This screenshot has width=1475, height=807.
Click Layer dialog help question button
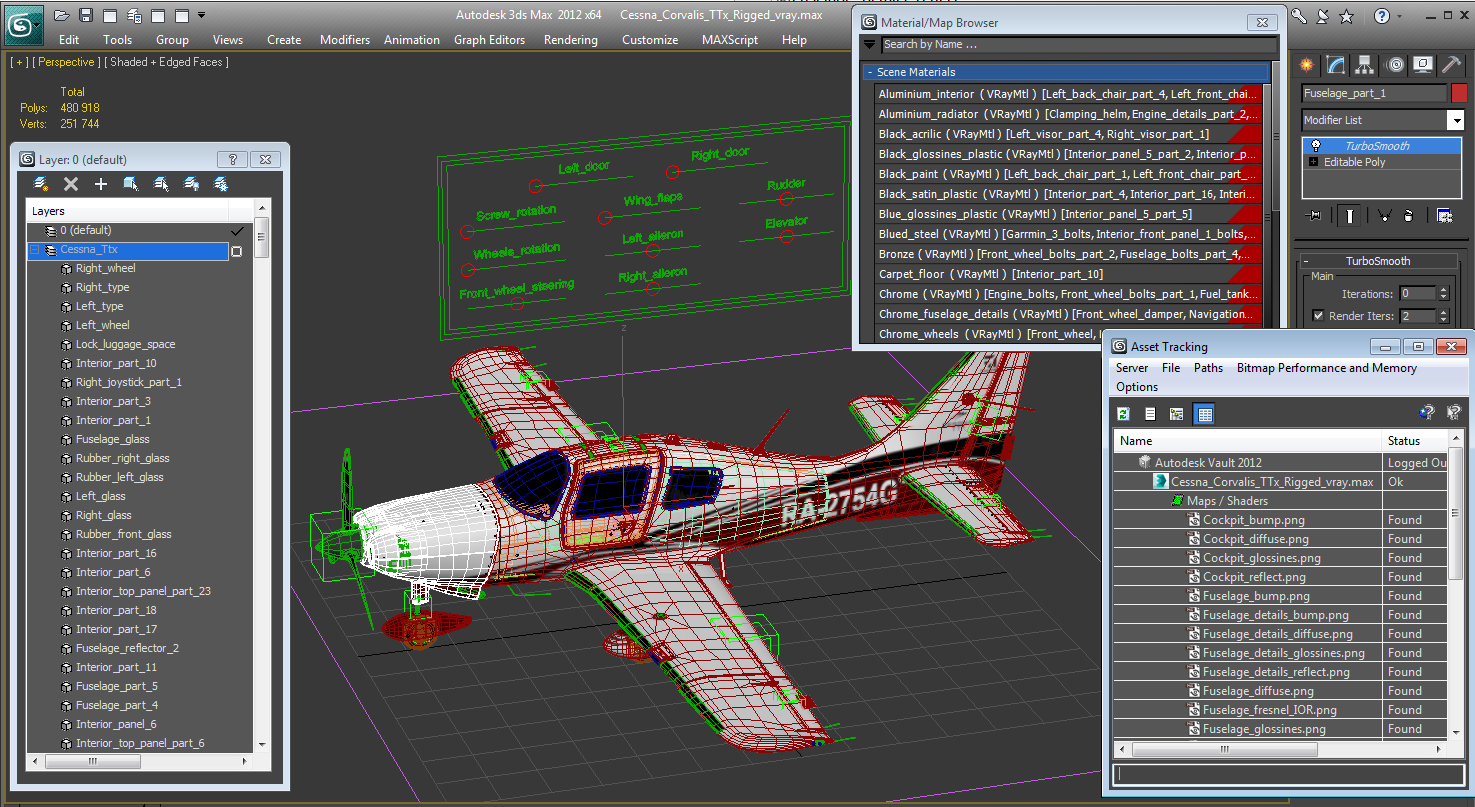point(232,159)
